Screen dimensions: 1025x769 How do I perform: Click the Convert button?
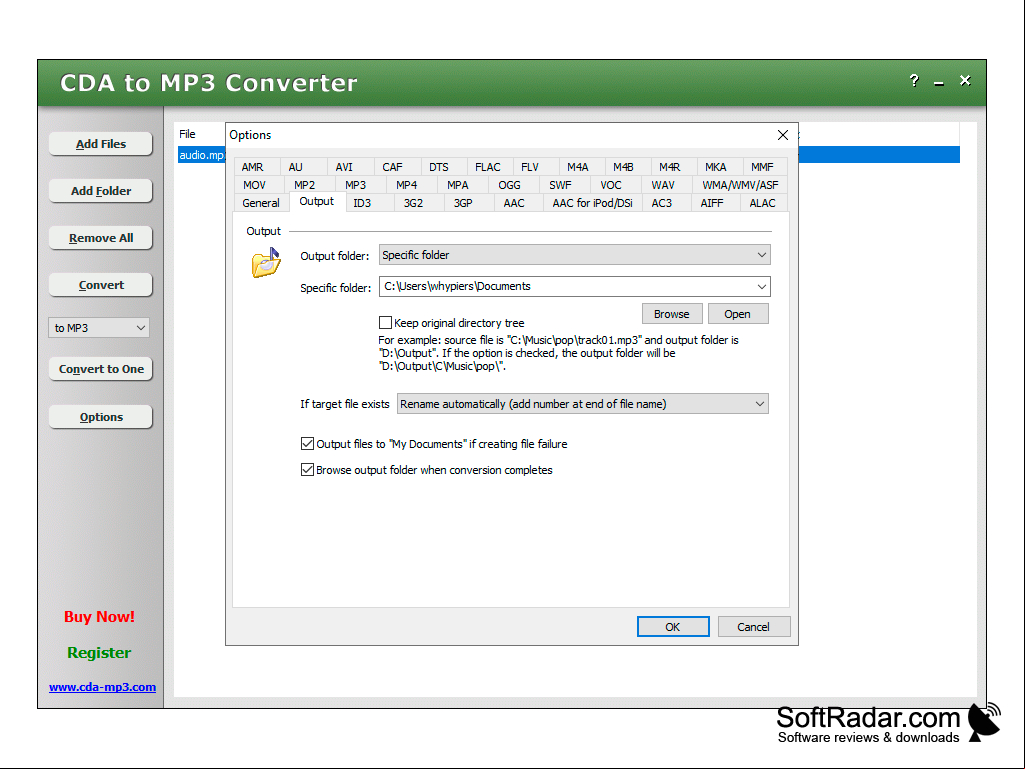(101, 285)
